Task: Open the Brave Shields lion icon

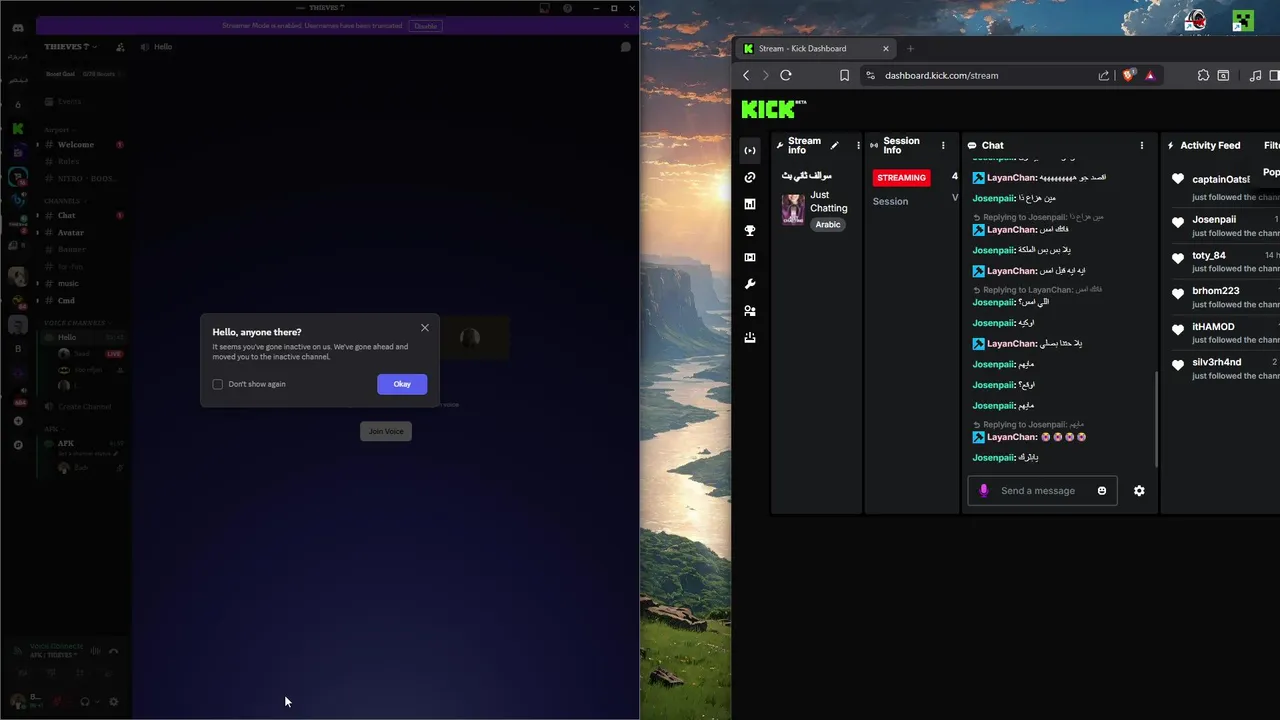Action: [1129, 75]
